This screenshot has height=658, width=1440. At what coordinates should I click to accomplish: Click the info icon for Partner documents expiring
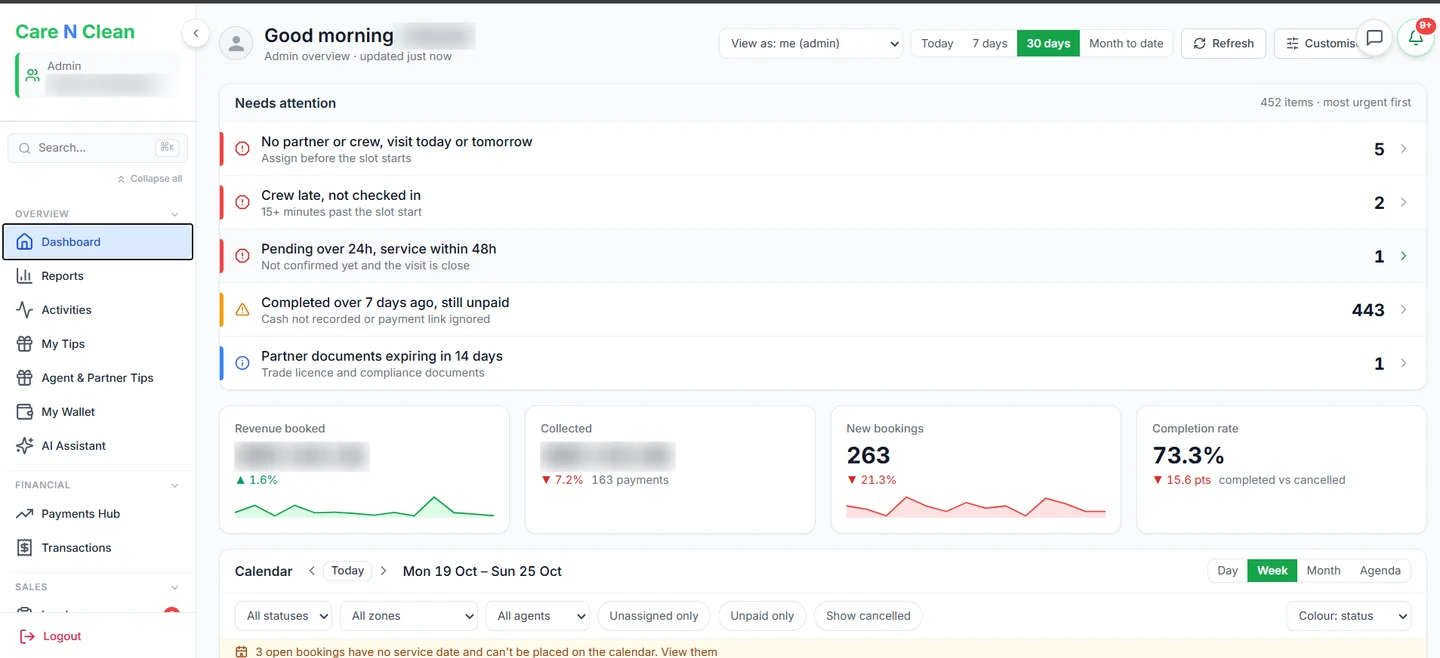(242, 363)
